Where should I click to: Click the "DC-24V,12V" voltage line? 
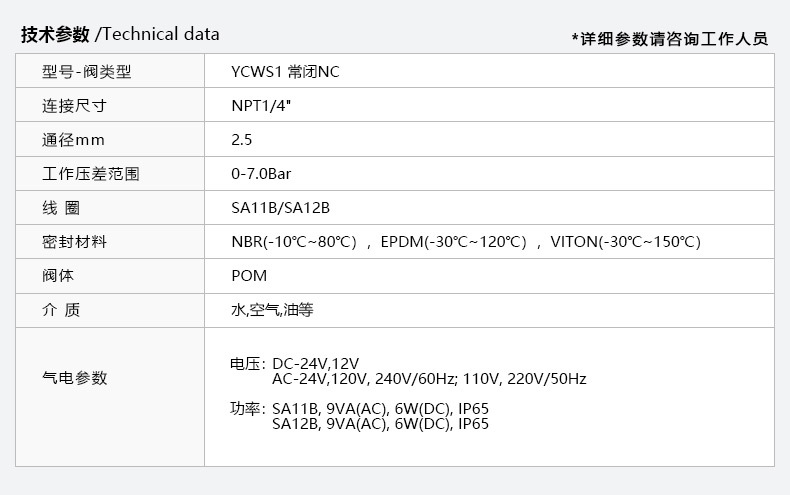pyautogui.click(x=315, y=363)
